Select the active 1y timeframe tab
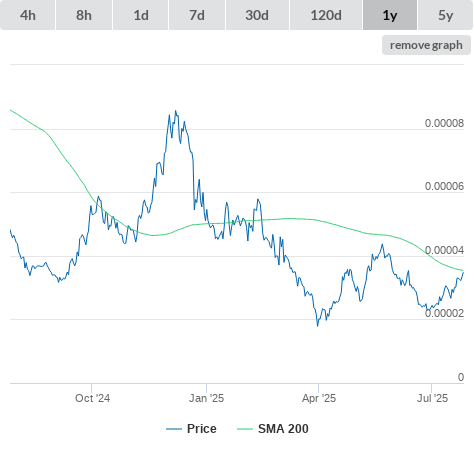This screenshot has width=474, height=455. click(x=390, y=15)
